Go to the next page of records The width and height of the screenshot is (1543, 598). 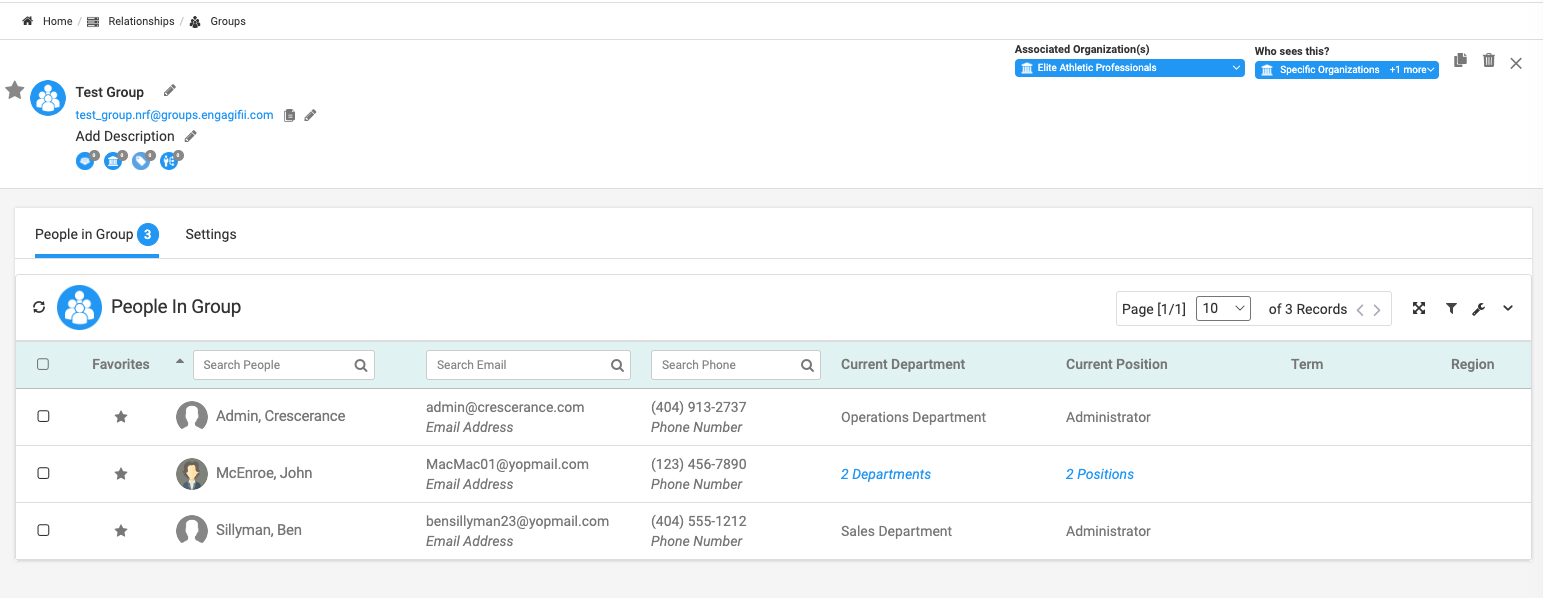tap(1377, 310)
